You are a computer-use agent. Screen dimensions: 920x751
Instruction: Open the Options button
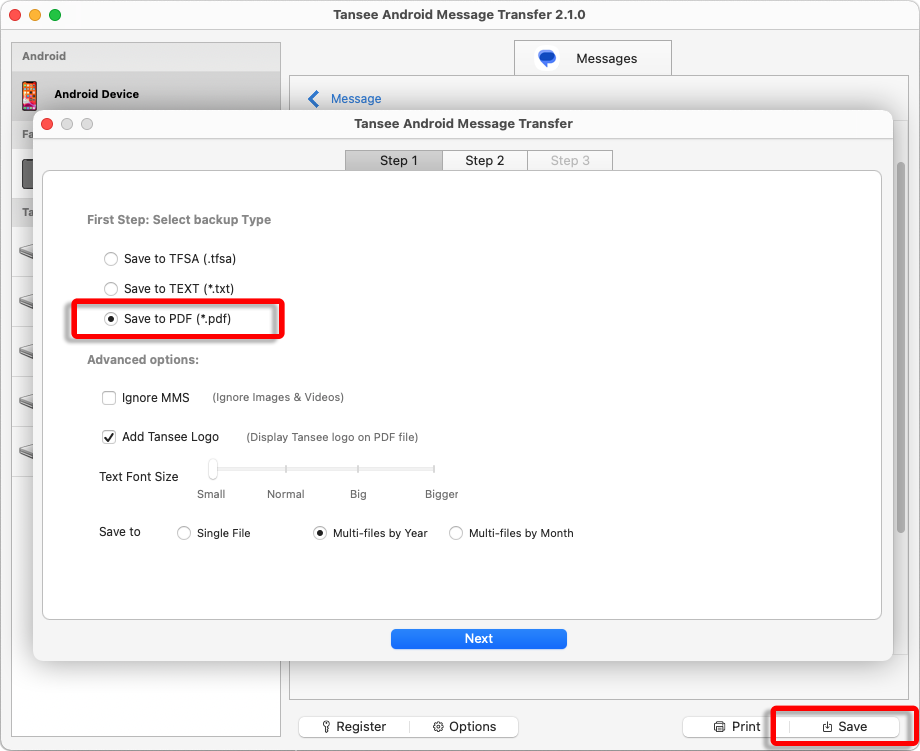pyautogui.click(x=464, y=727)
